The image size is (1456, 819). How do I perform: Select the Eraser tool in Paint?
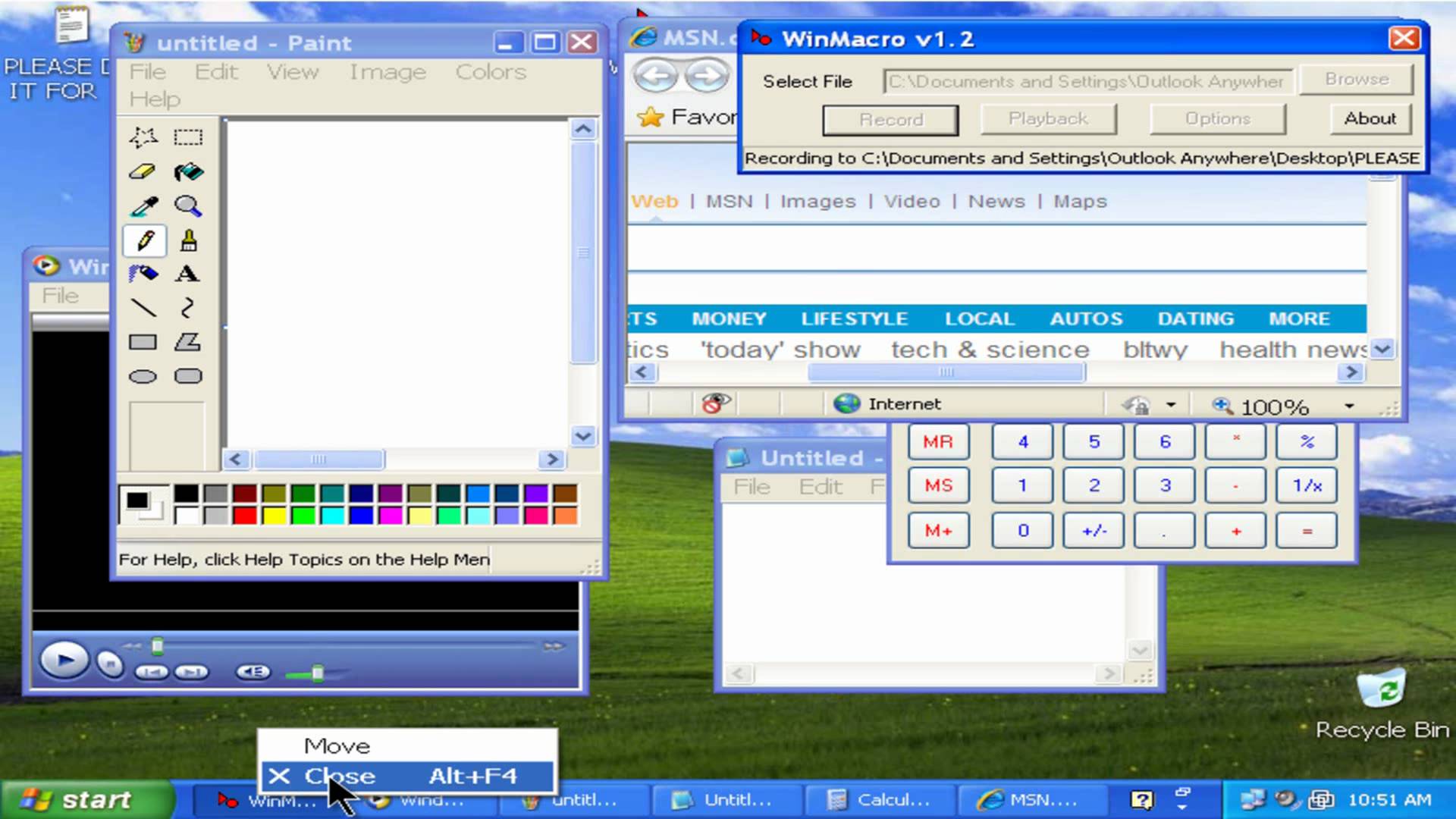(x=143, y=172)
